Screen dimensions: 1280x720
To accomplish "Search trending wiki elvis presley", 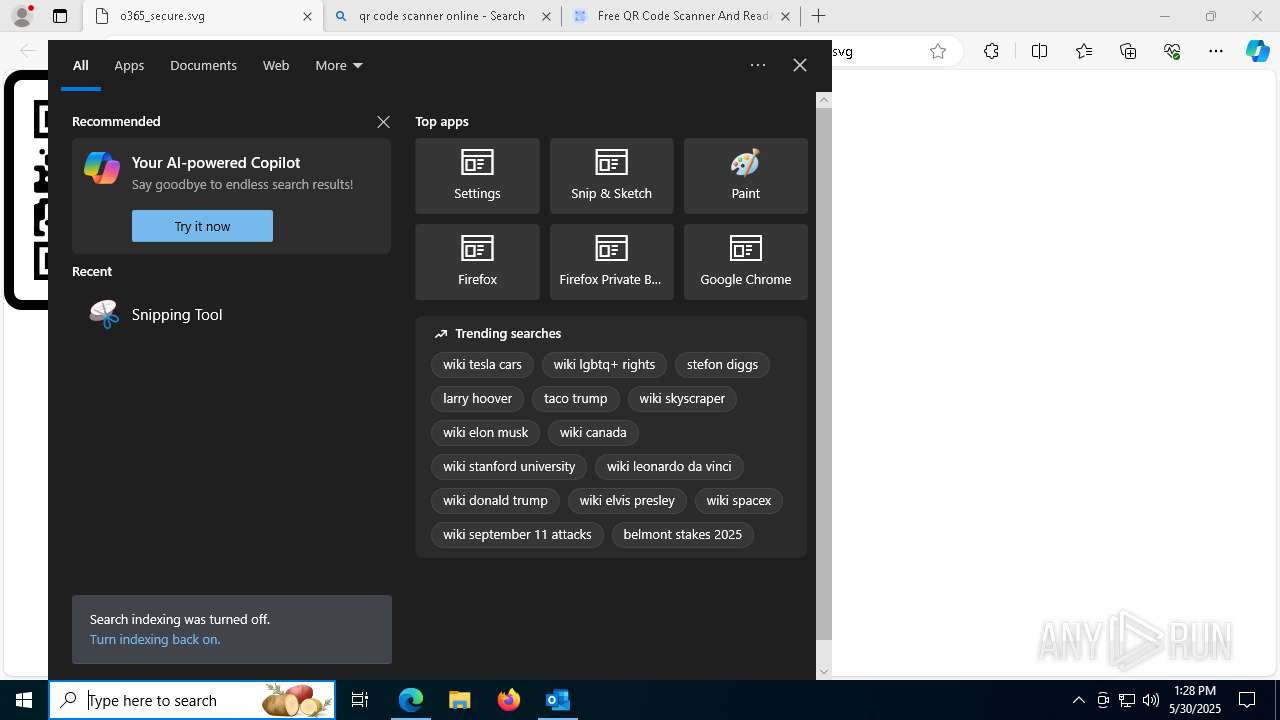I will tap(627, 501).
